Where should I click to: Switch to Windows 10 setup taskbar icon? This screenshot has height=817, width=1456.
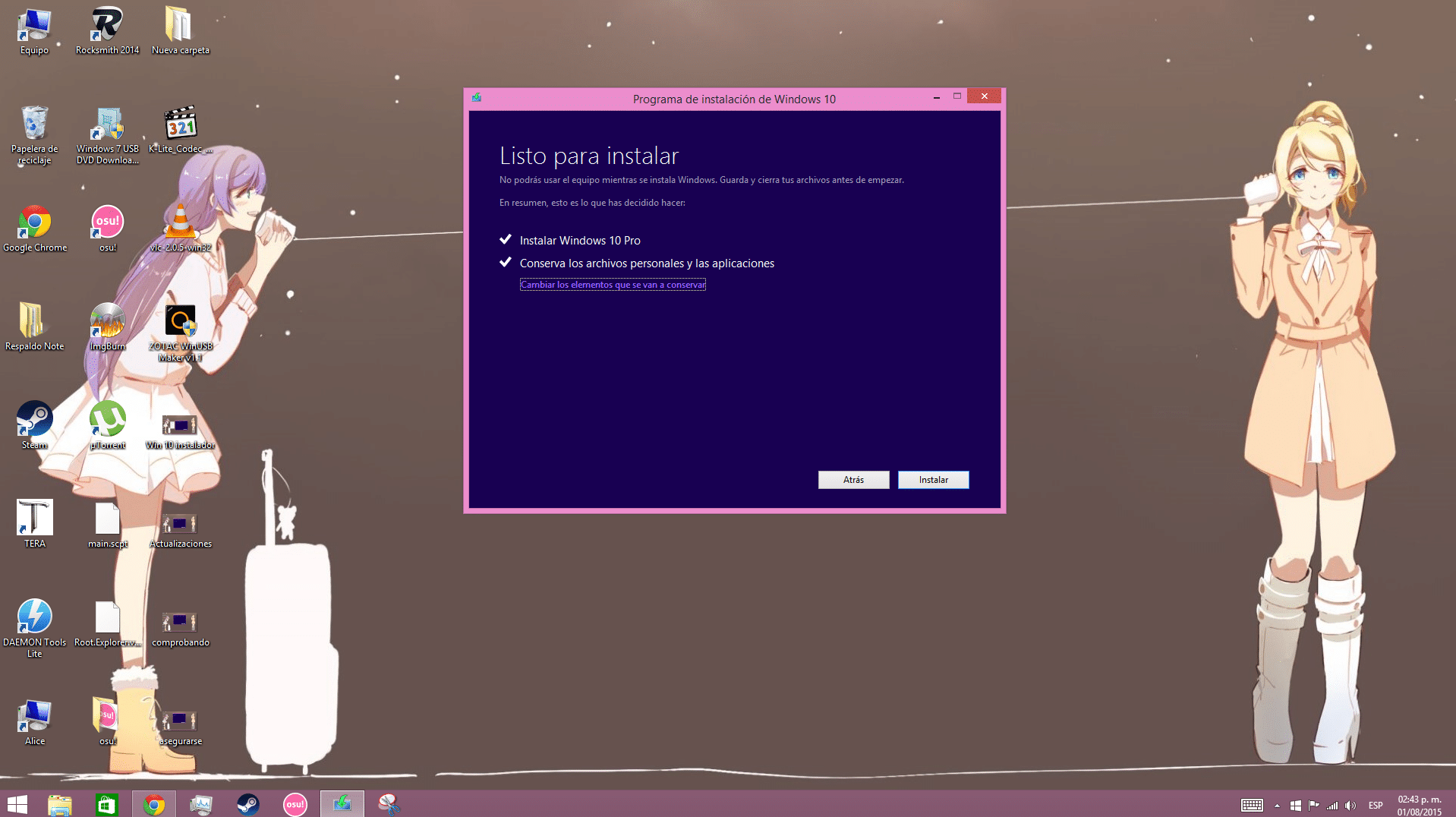(342, 804)
